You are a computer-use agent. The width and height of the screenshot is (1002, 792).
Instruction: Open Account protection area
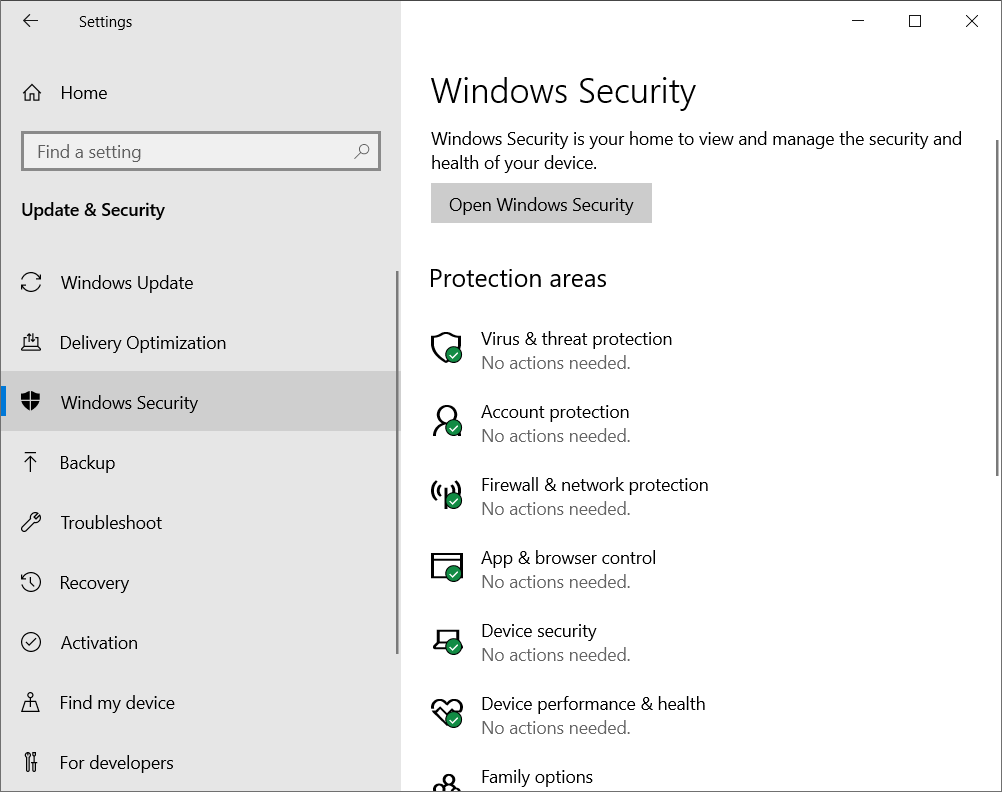(x=555, y=412)
